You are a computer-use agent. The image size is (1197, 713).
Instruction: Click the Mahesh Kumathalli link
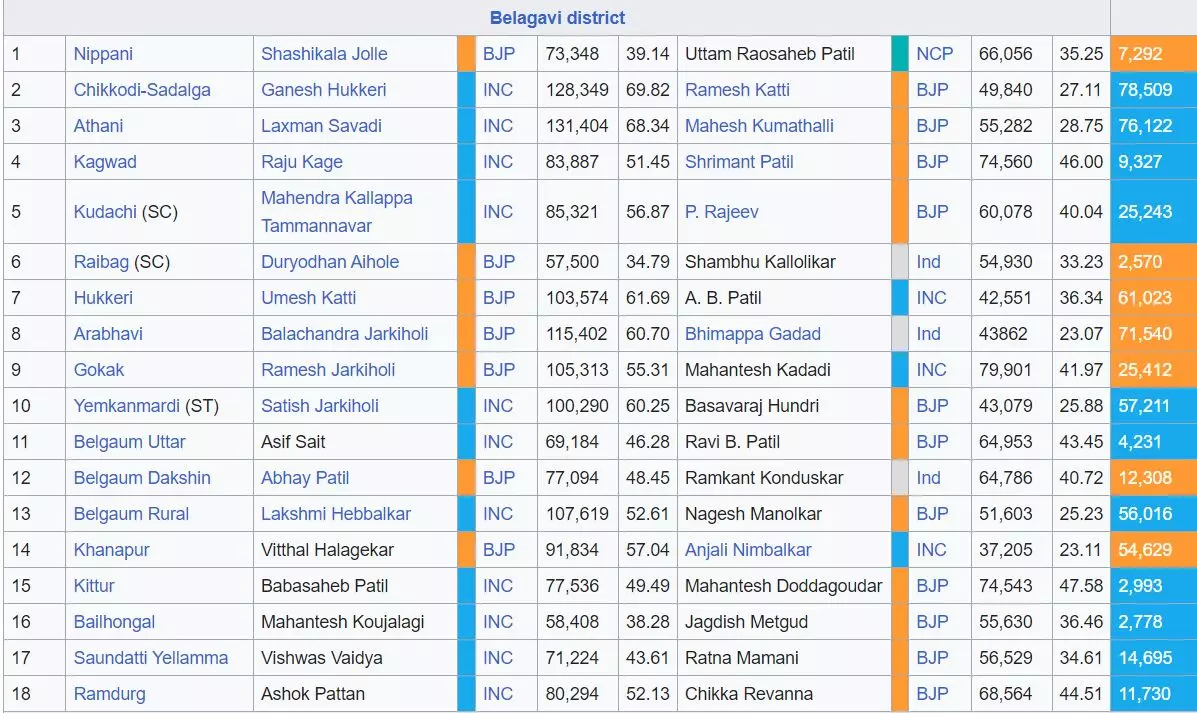(759, 126)
